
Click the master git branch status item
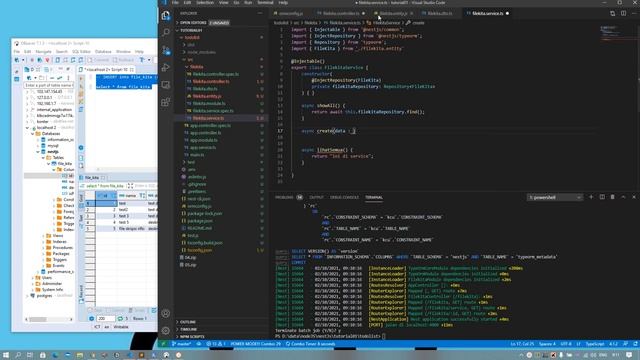(182, 344)
